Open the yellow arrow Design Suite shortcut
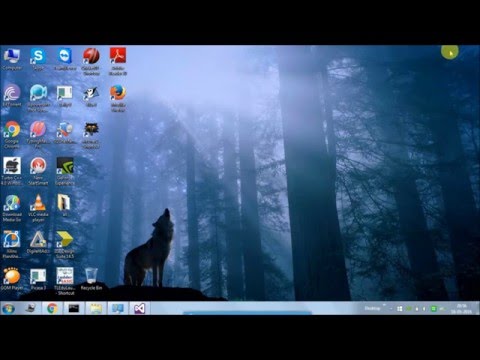Viewport: 480px width, 360px height. [x=65, y=245]
